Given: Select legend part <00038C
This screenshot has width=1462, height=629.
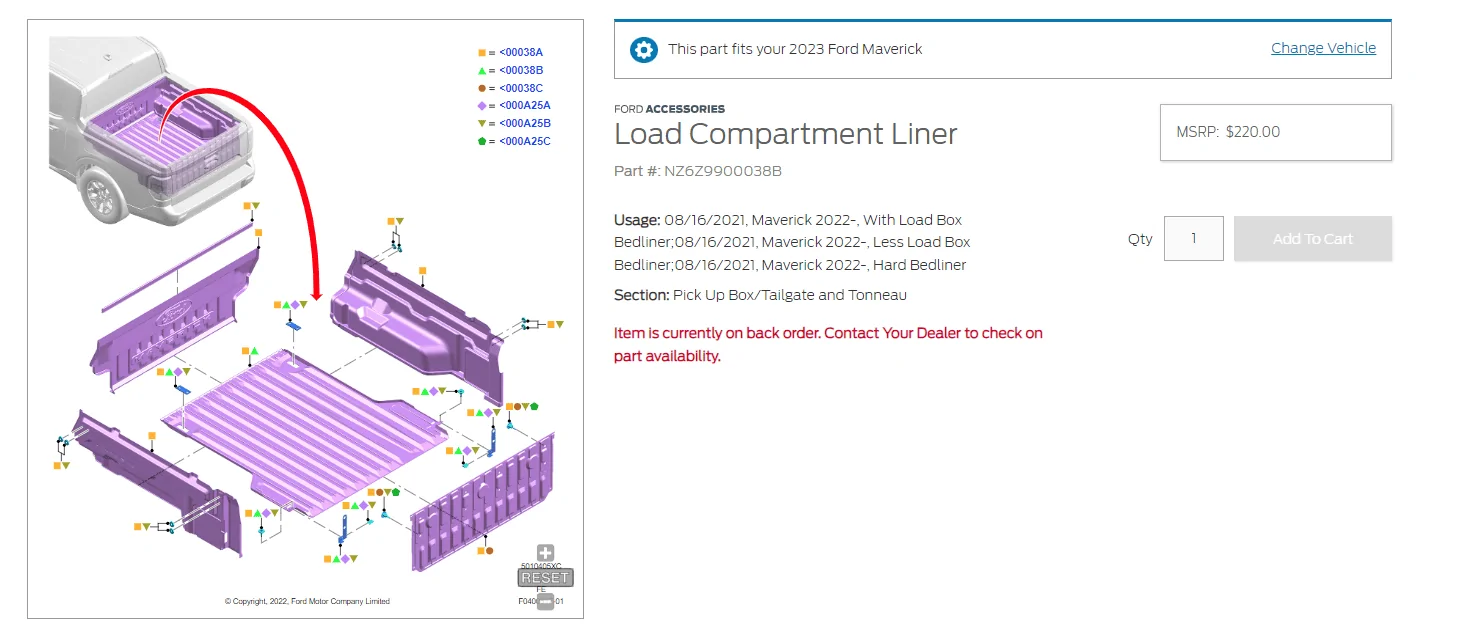Looking at the screenshot, I should coord(522,88).
